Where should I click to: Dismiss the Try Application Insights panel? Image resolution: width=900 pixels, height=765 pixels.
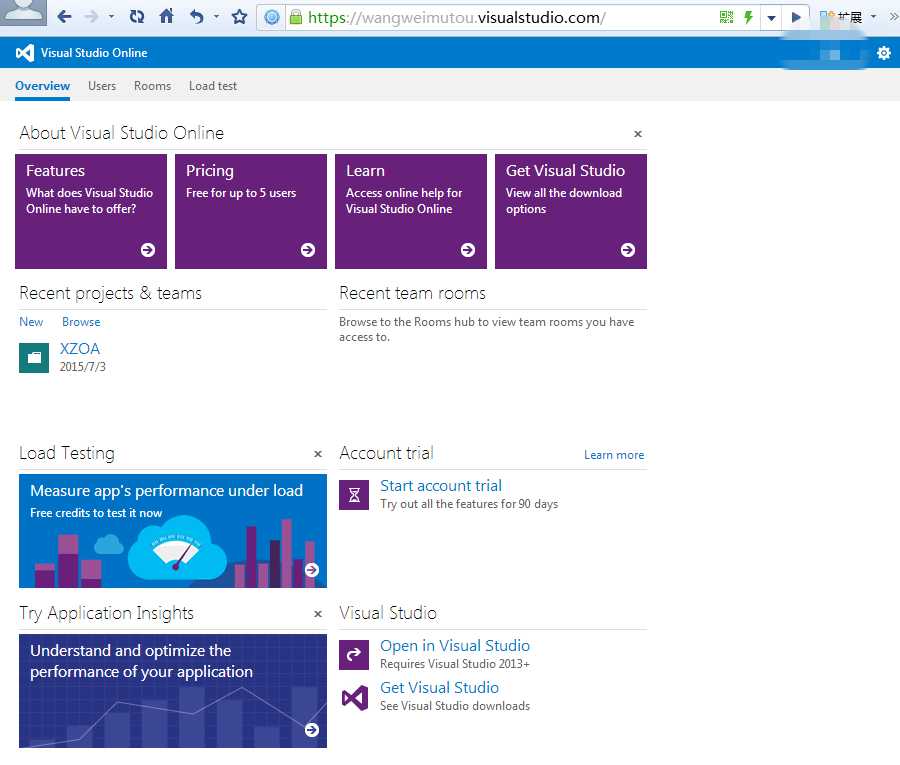tap(317, 614)
